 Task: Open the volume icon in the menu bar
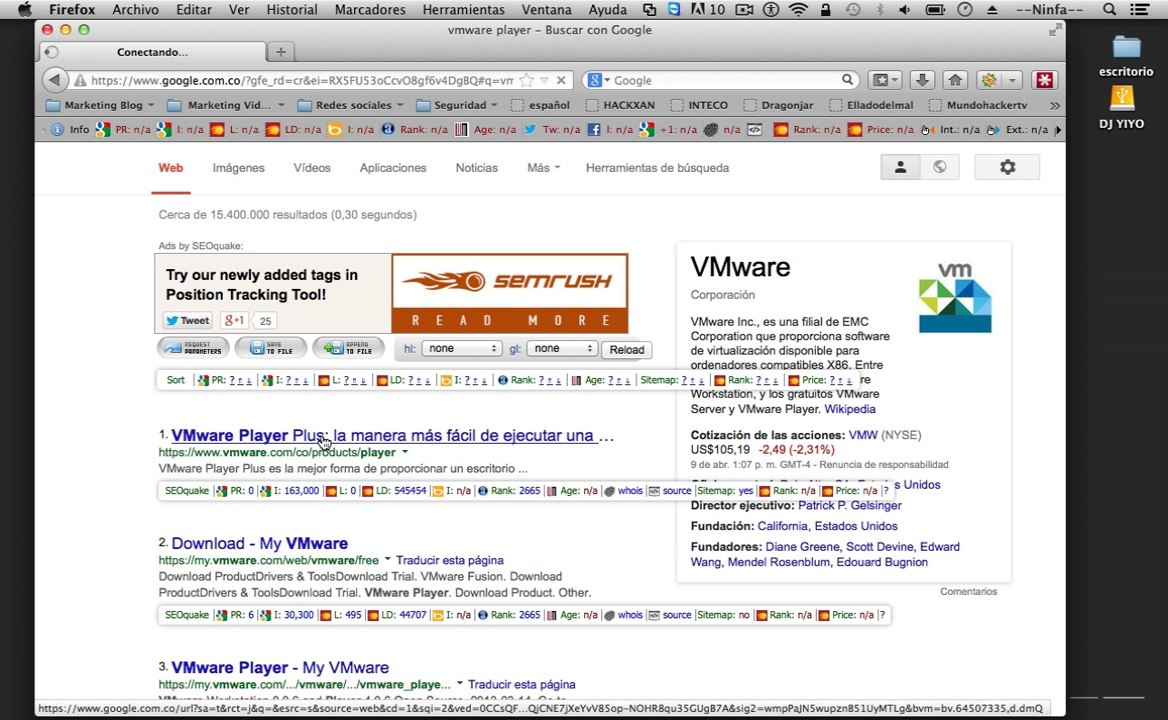(904, 10)
